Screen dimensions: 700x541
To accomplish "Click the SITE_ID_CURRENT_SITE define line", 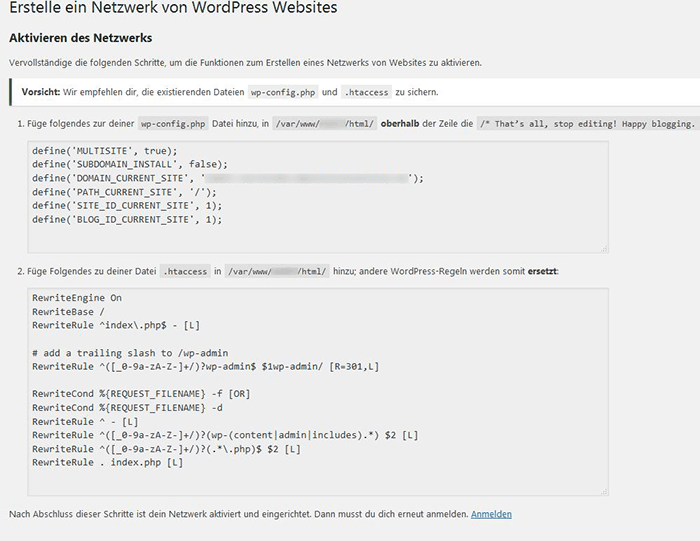I will (127, 206).
